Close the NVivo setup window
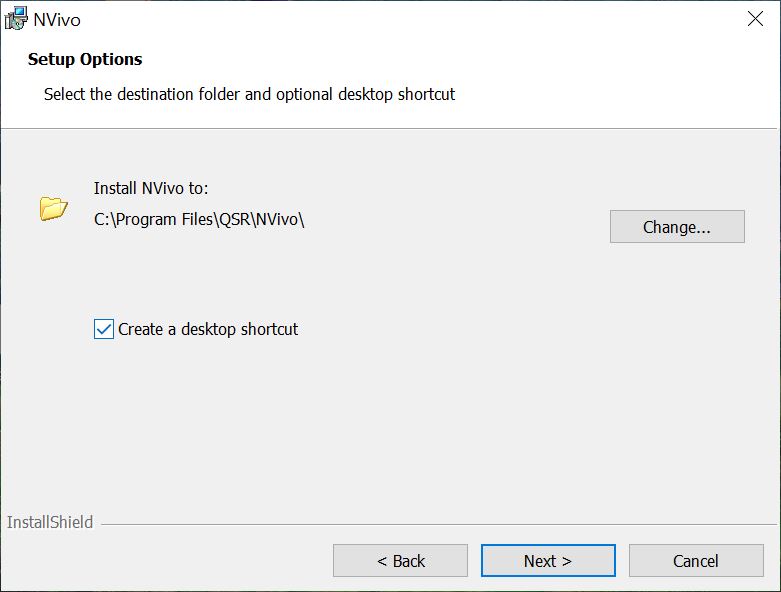 (755, 19)
